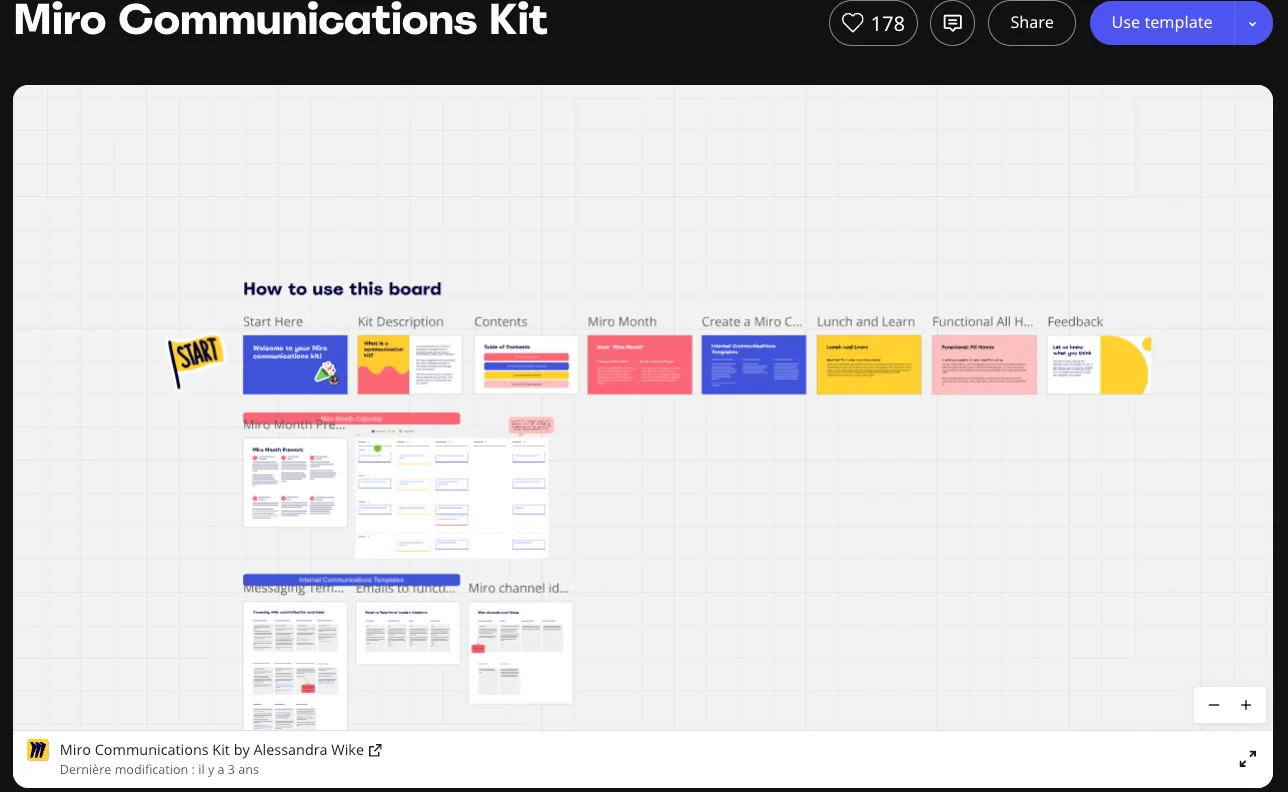The height and width of the screenshot is (792, 1288).
Task: Like the template with the heart button
Action: coord(873,23)
